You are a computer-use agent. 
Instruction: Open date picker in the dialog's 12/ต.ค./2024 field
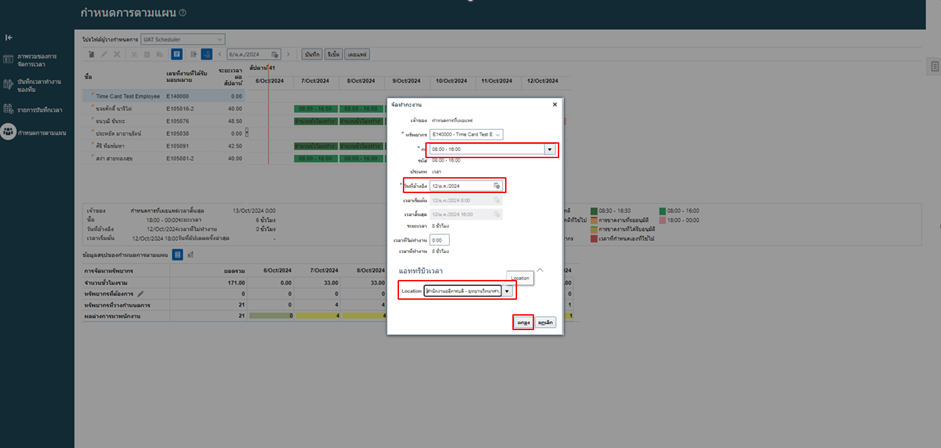[496, 186]
